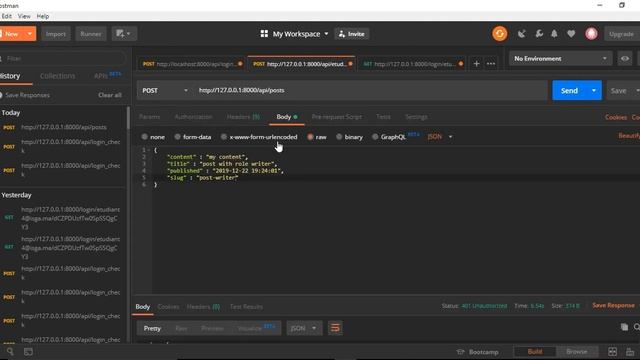The width and height of the screenshot is (640, 360).
Task: Expand the New button dropdown arrow
Action: [x=30, y=34]
